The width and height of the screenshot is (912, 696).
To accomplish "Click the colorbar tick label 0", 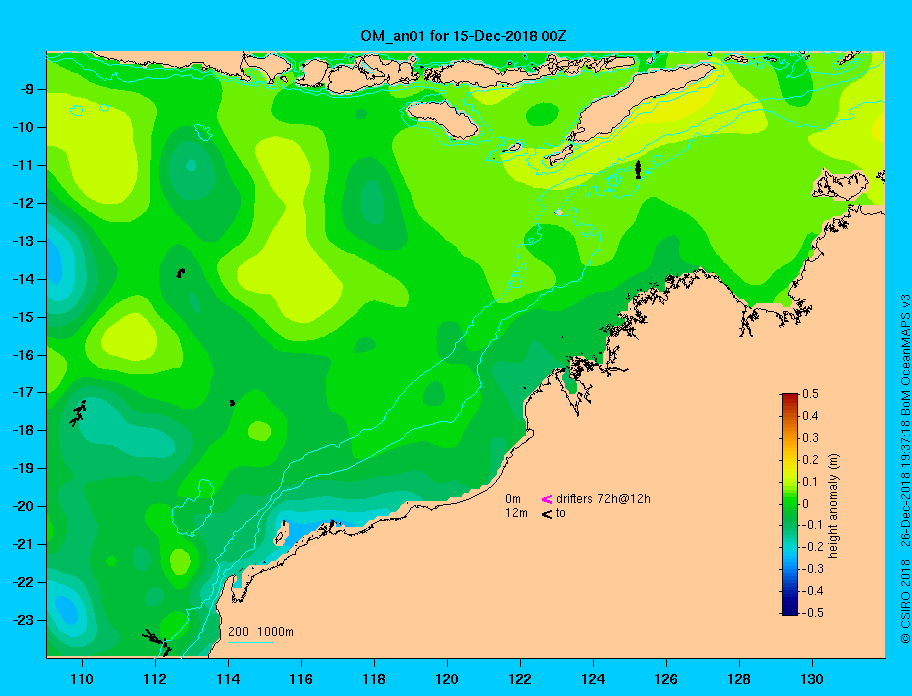I will [x=806, y=504].
